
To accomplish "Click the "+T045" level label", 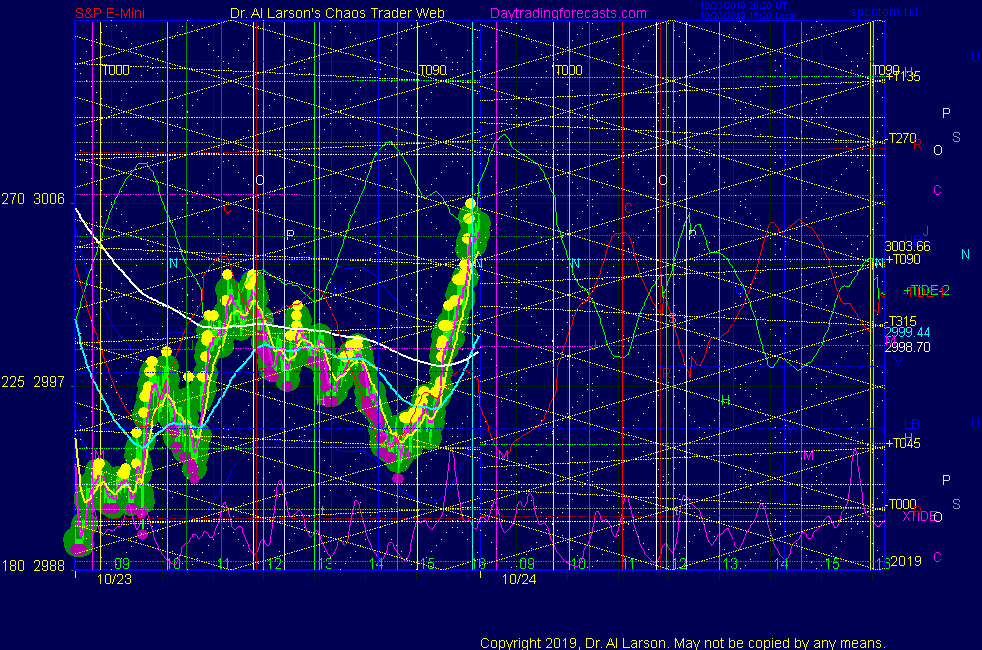I will (902, 443).
